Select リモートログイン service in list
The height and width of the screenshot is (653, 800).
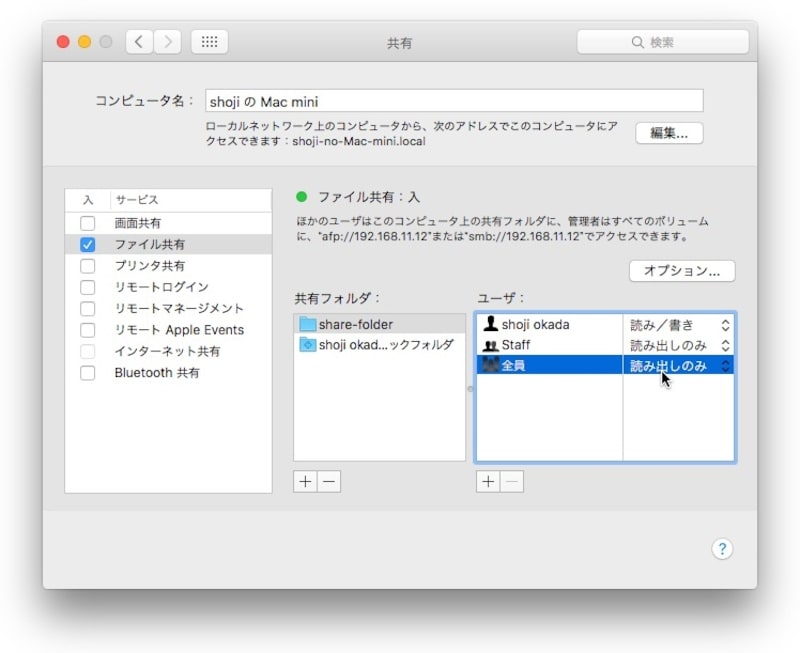pos(161,287)
